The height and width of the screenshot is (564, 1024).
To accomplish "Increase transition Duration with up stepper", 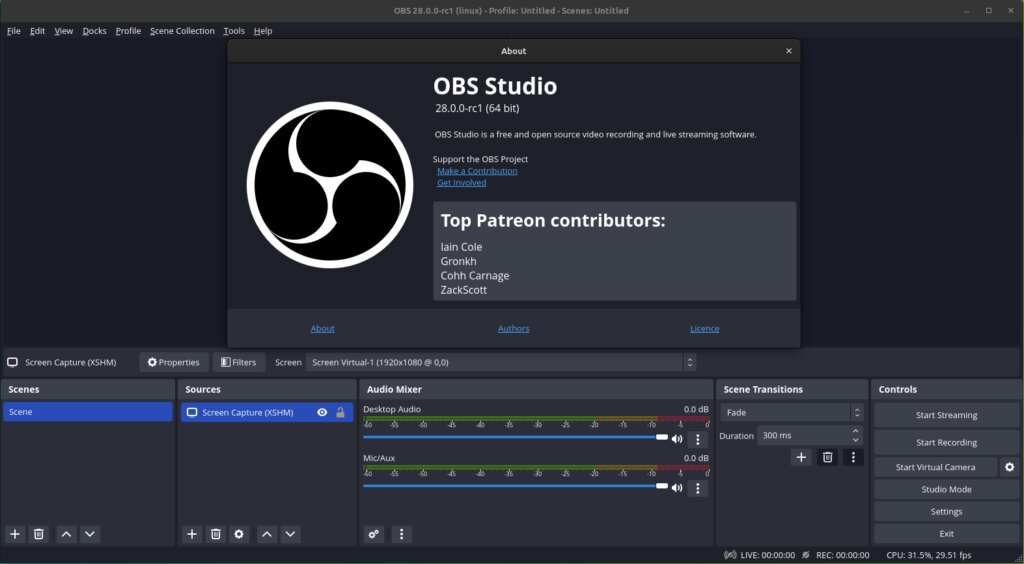I will 856,431.
